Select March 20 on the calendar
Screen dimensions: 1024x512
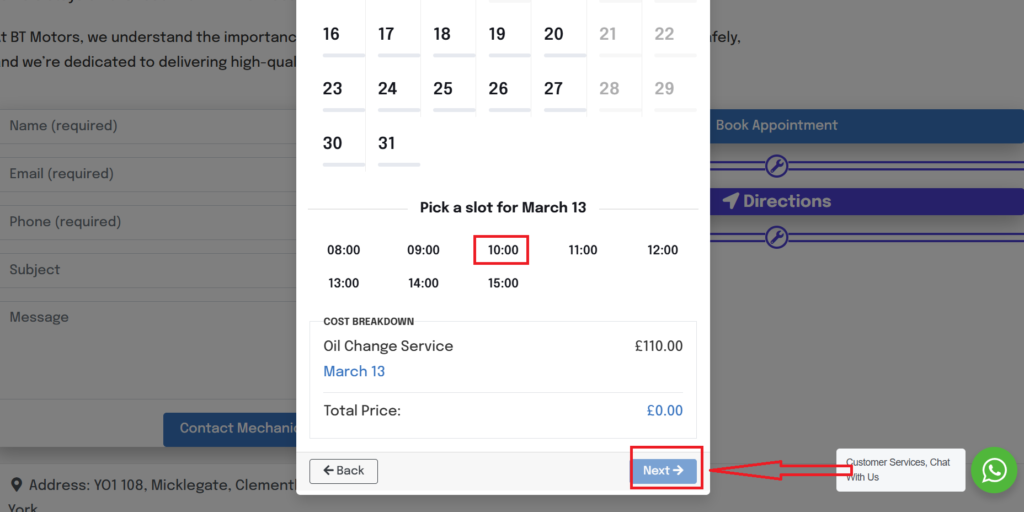(x=554, y=35)
